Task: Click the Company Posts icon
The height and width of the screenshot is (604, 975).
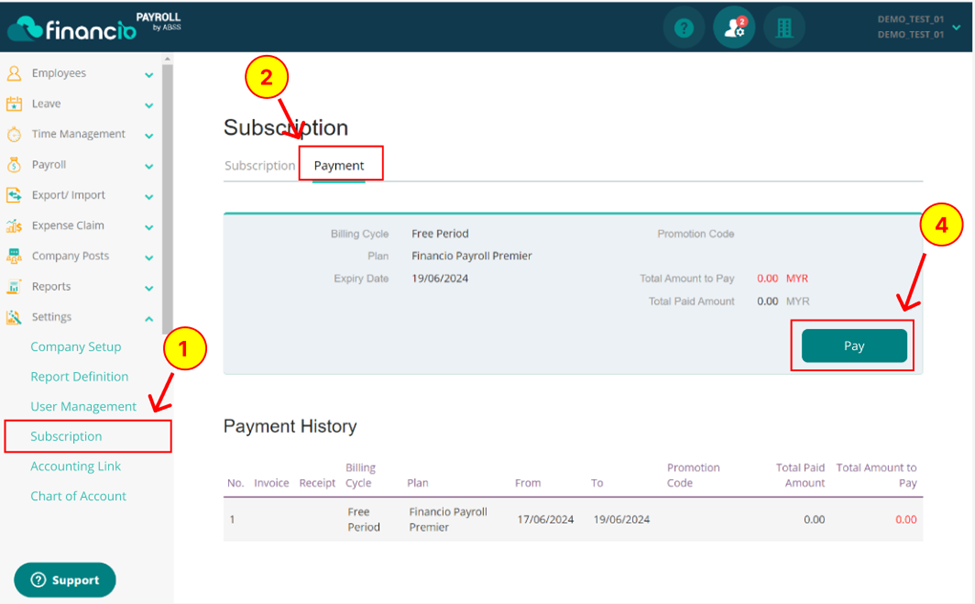Action: 14,256
